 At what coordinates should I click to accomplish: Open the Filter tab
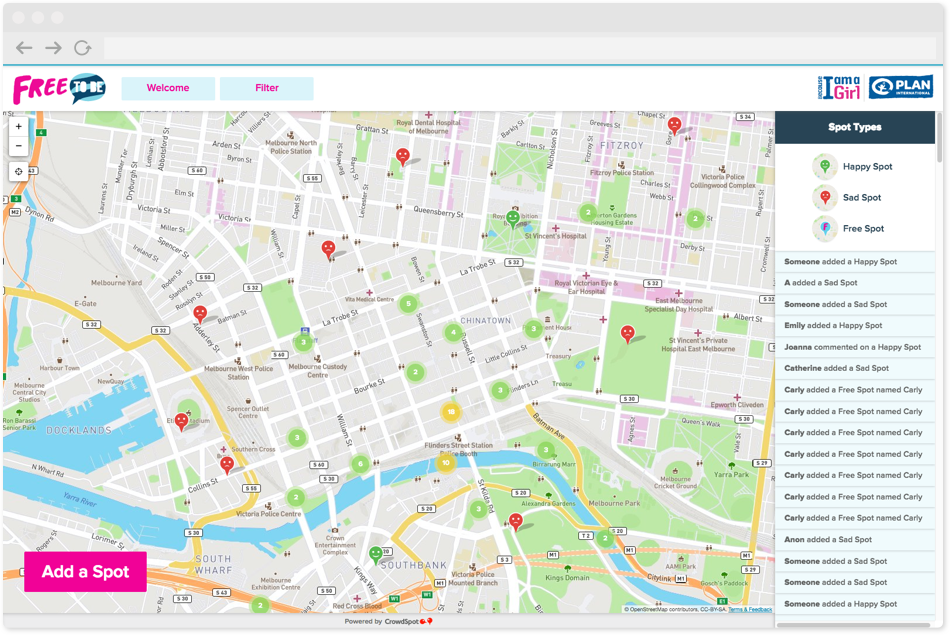tap(266, 88)
